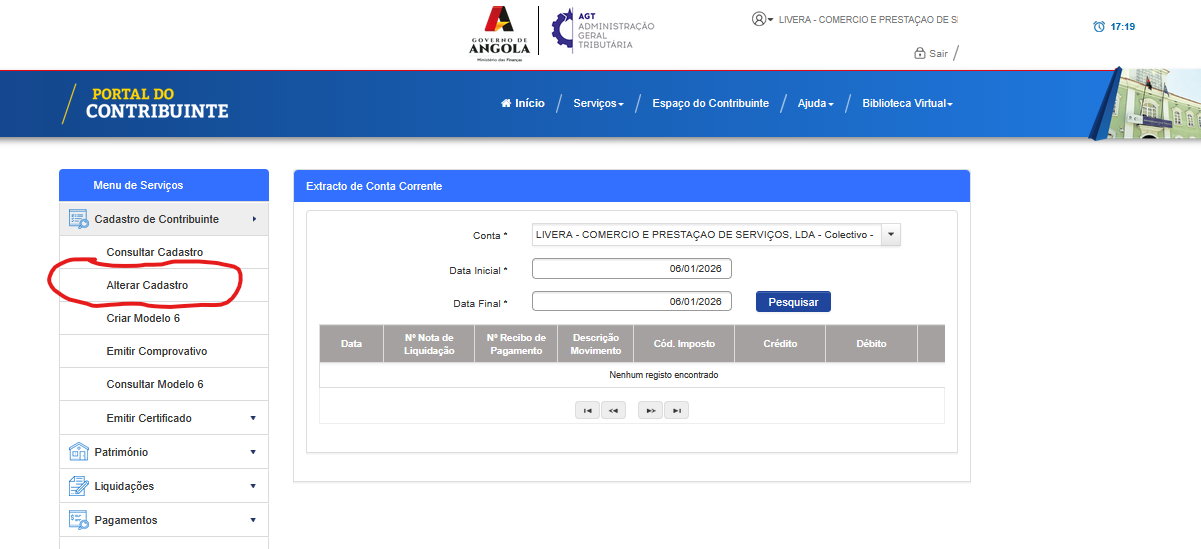The height and width of the screenshot is (549, 1201).
Task: Click the user account avatar icon
Action: (759, 19)
